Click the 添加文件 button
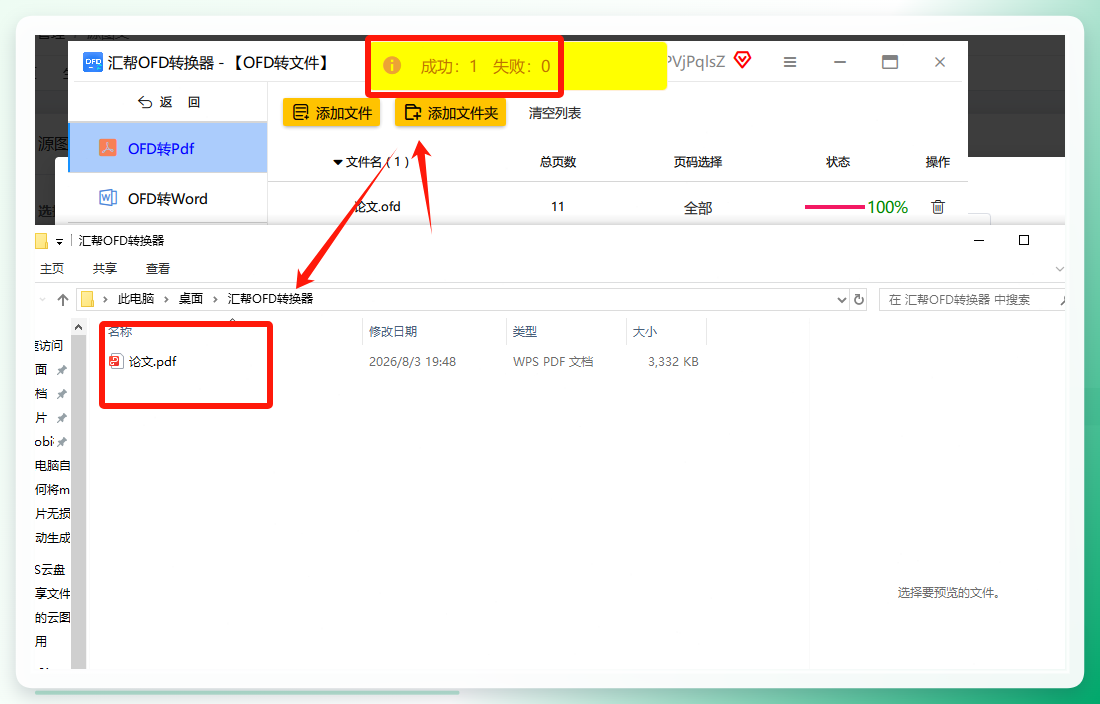This screenshot has width=1100, height=704. tap(331, 113)
